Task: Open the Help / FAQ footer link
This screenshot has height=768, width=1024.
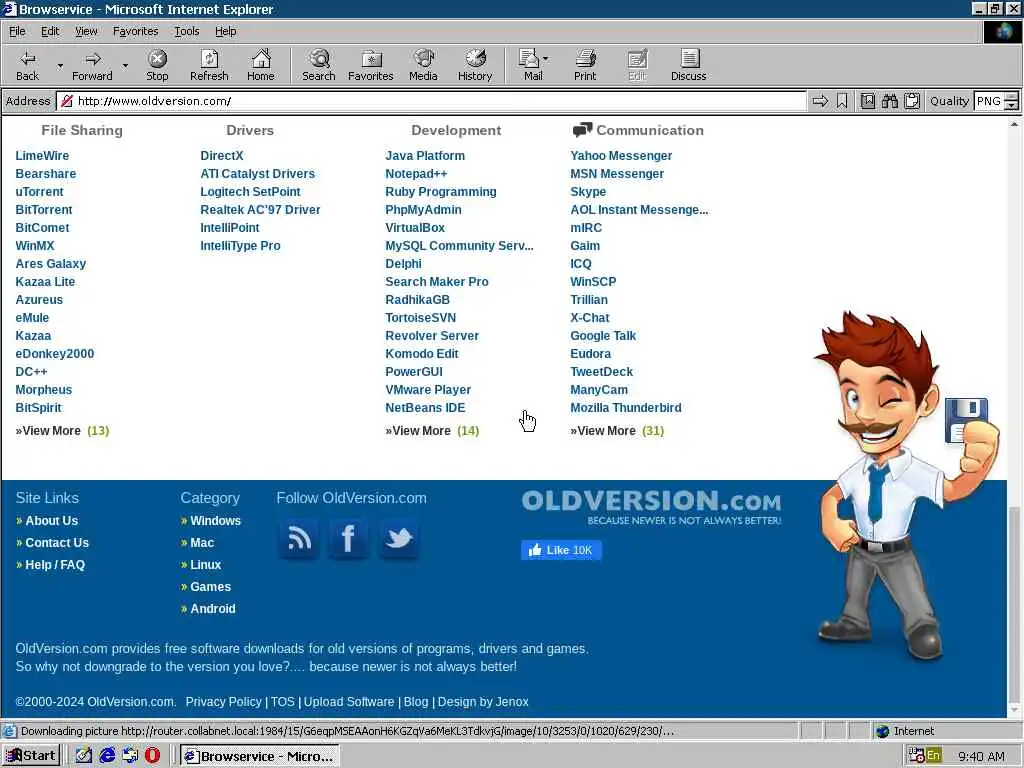Action: point(55,565)
